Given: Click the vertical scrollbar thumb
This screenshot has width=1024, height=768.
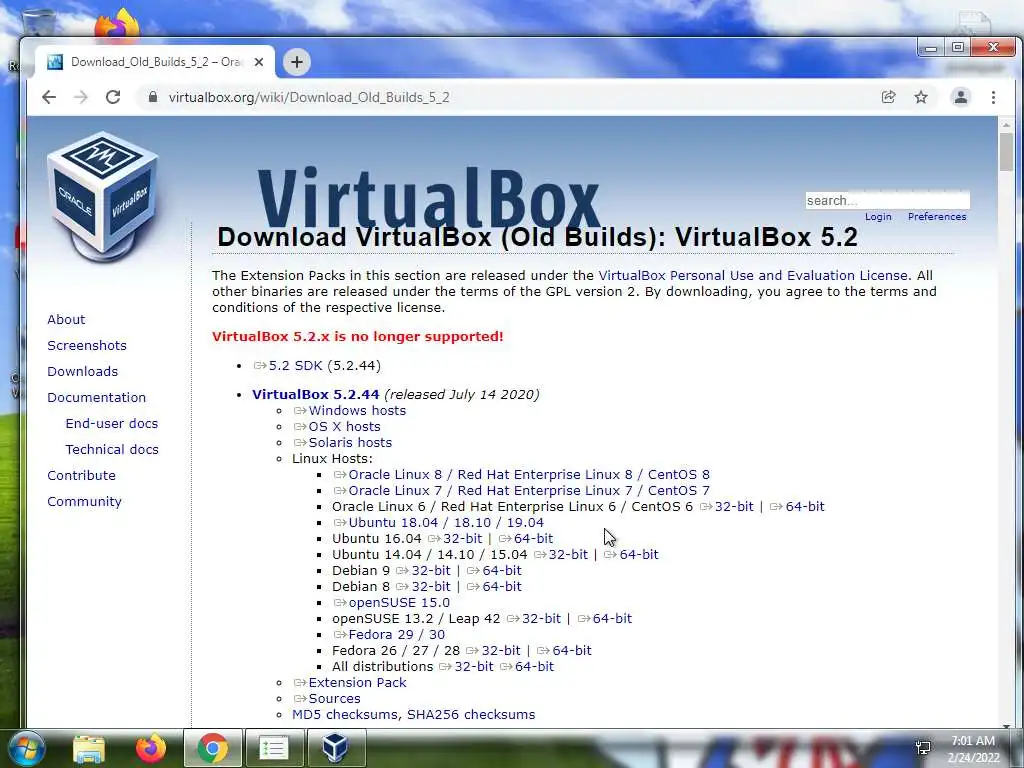Looking at the screenshot, I should pos(1006,153).
